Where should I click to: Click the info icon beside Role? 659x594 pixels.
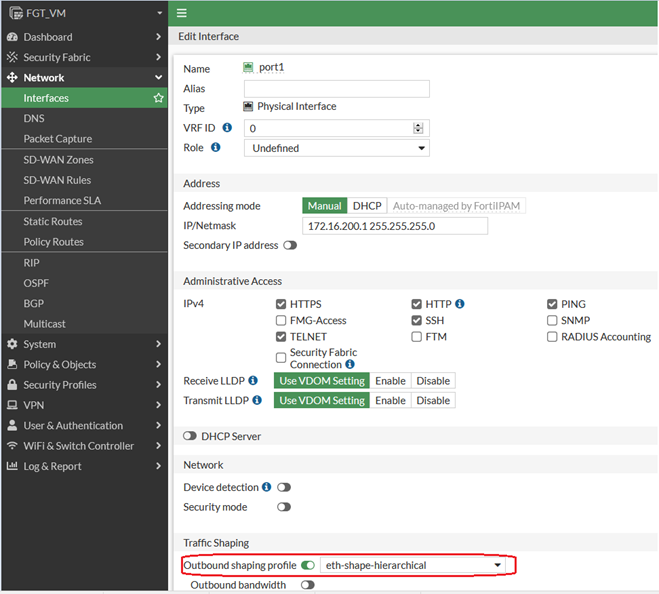(x=216, y=148)
